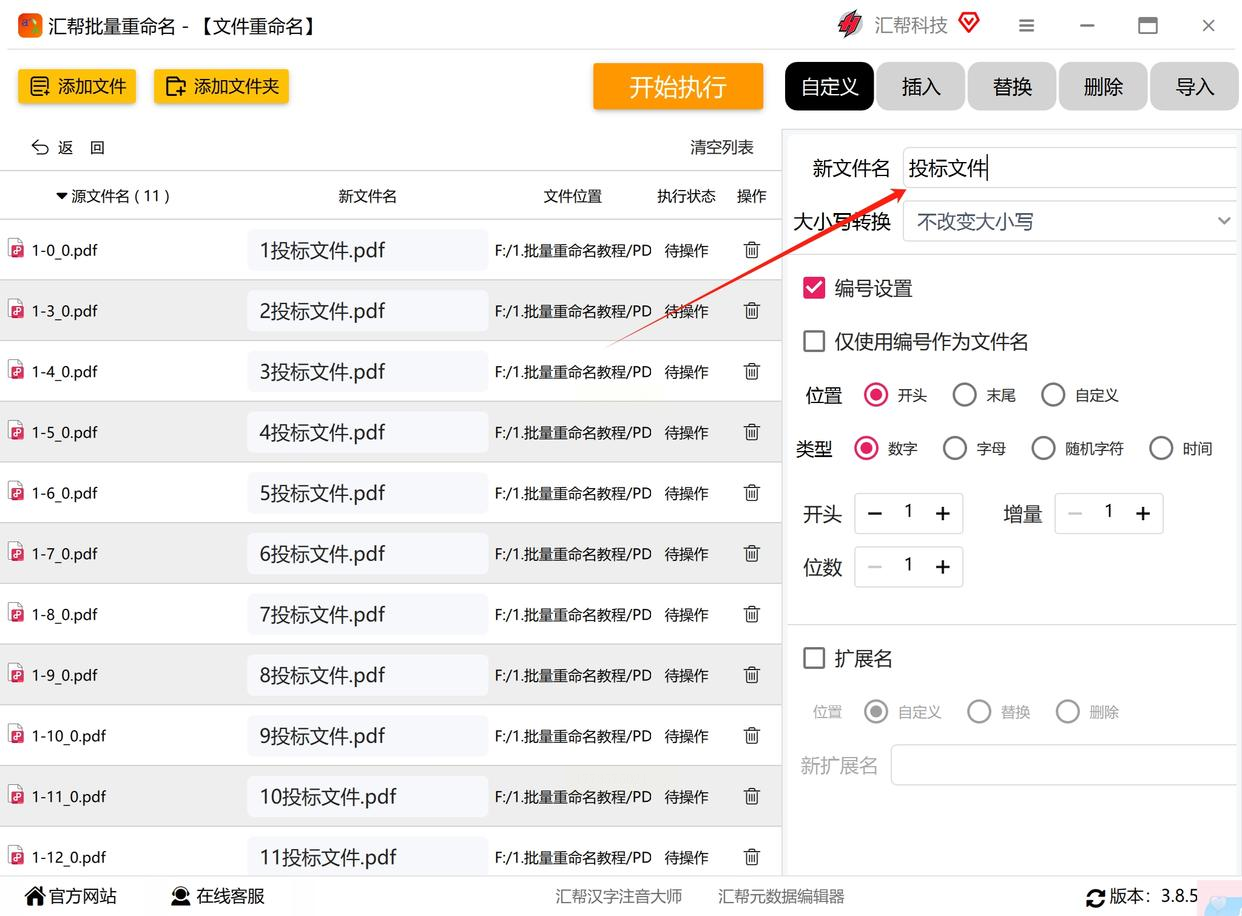Select 开头 position radio button

876,395
